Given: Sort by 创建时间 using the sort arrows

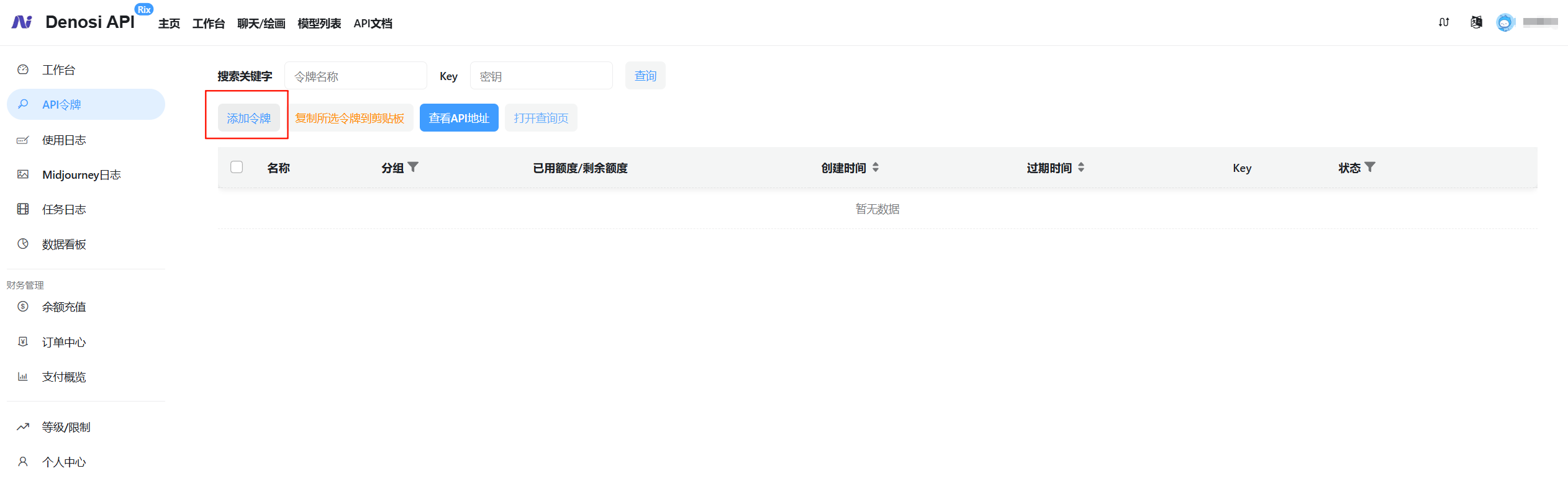Looking at the screenshot, I should pos(876,167).
